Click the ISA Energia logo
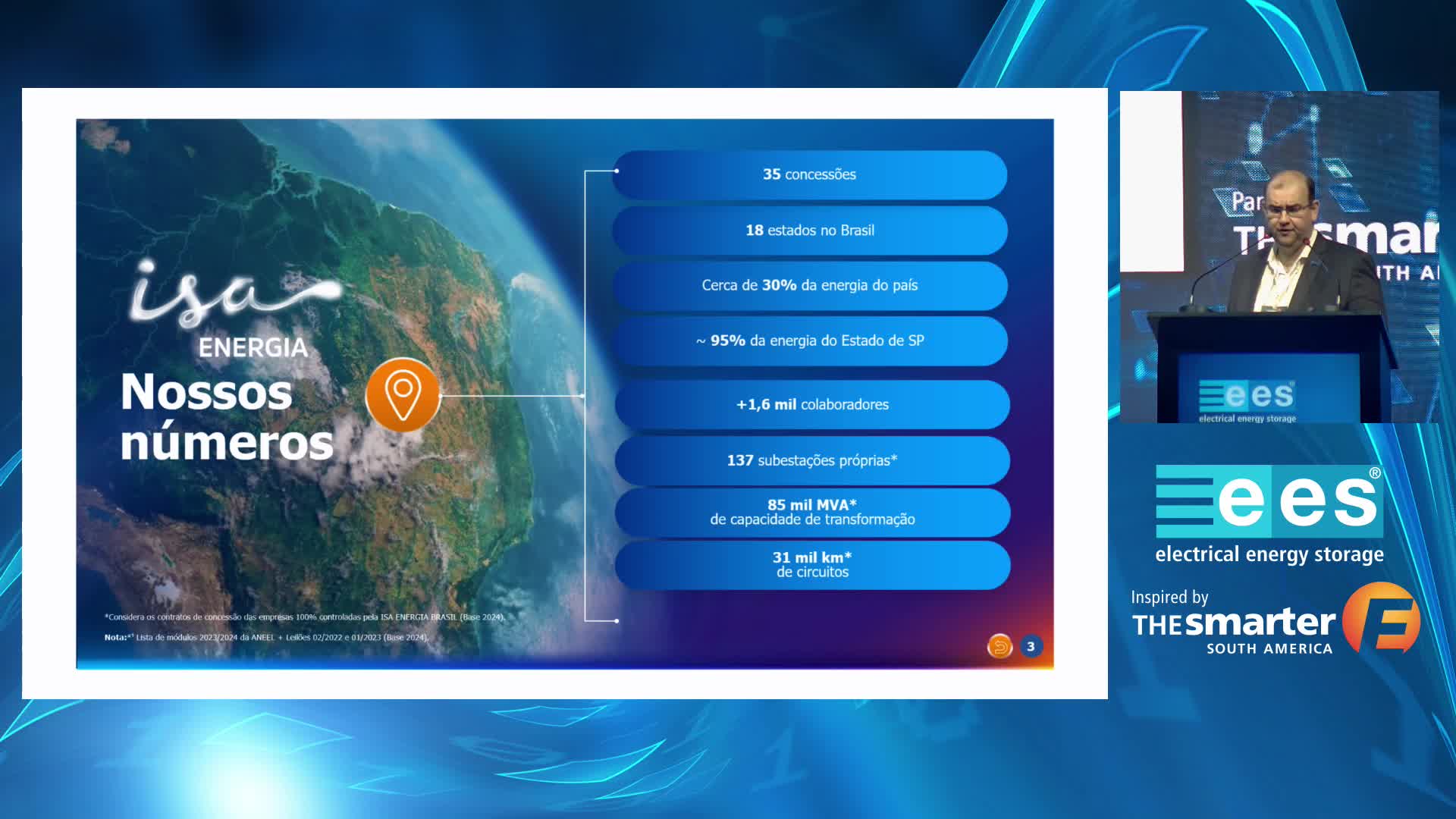Viewport: 1456px width, 819px height. 235,309
